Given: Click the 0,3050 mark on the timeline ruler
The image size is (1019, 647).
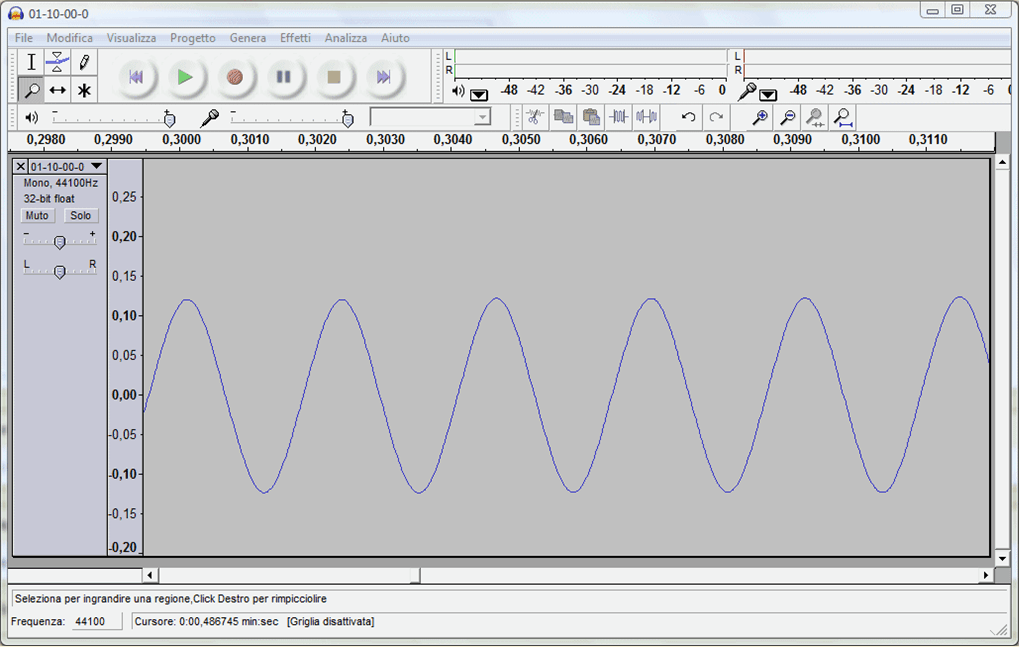Looking at the screenshot, I should [x=521, y=140].
